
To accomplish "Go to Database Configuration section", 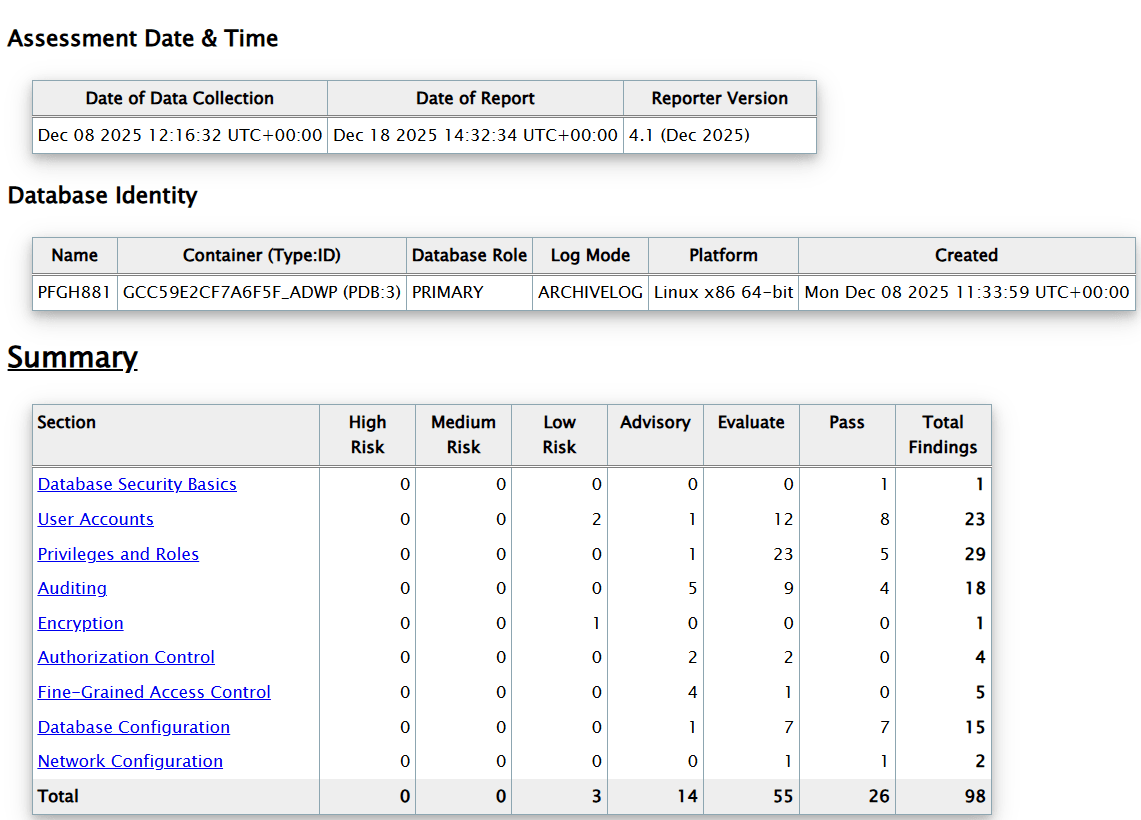I will click(133, 727).
